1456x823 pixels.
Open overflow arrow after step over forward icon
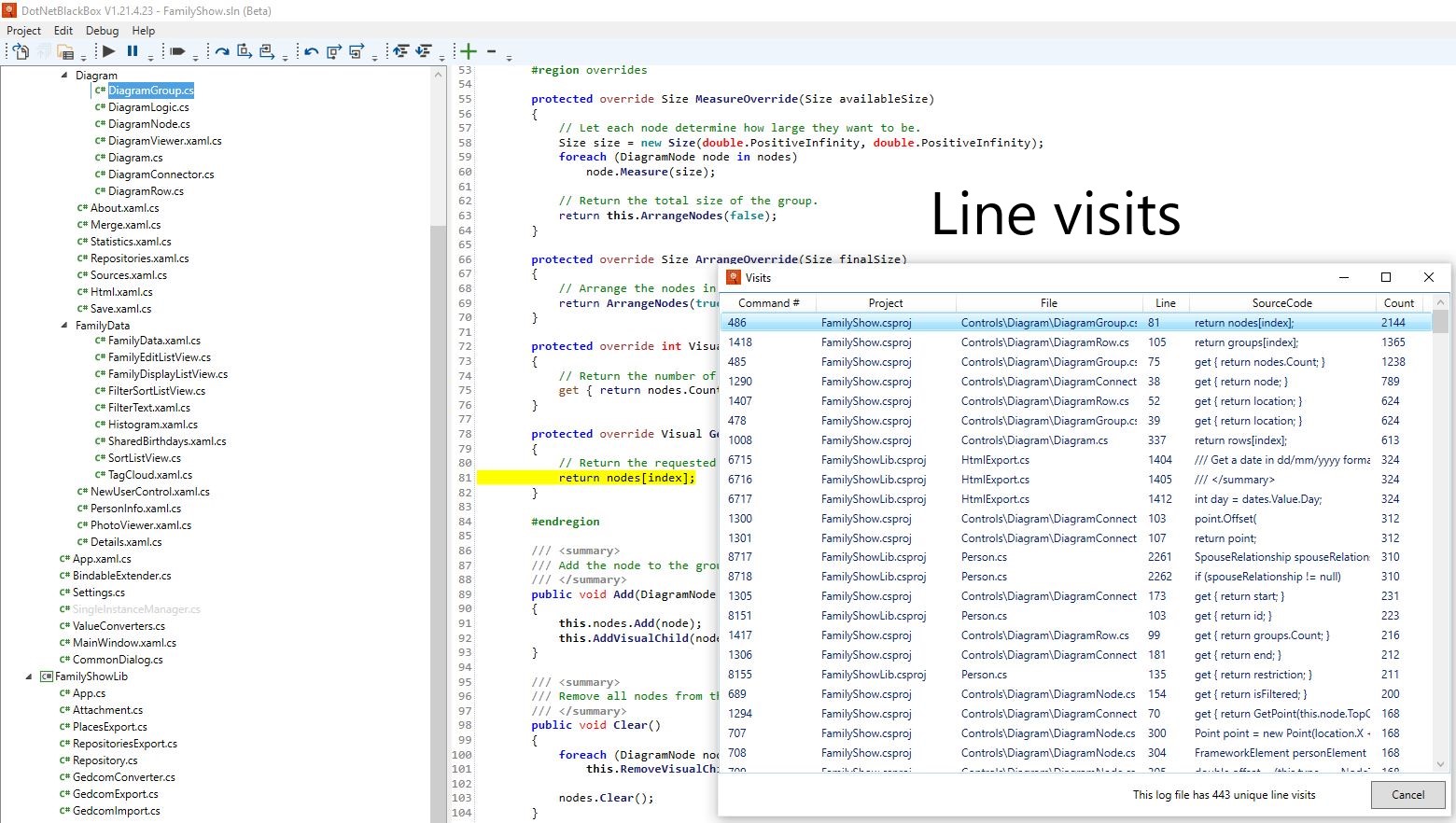click(x=285, y=57)
